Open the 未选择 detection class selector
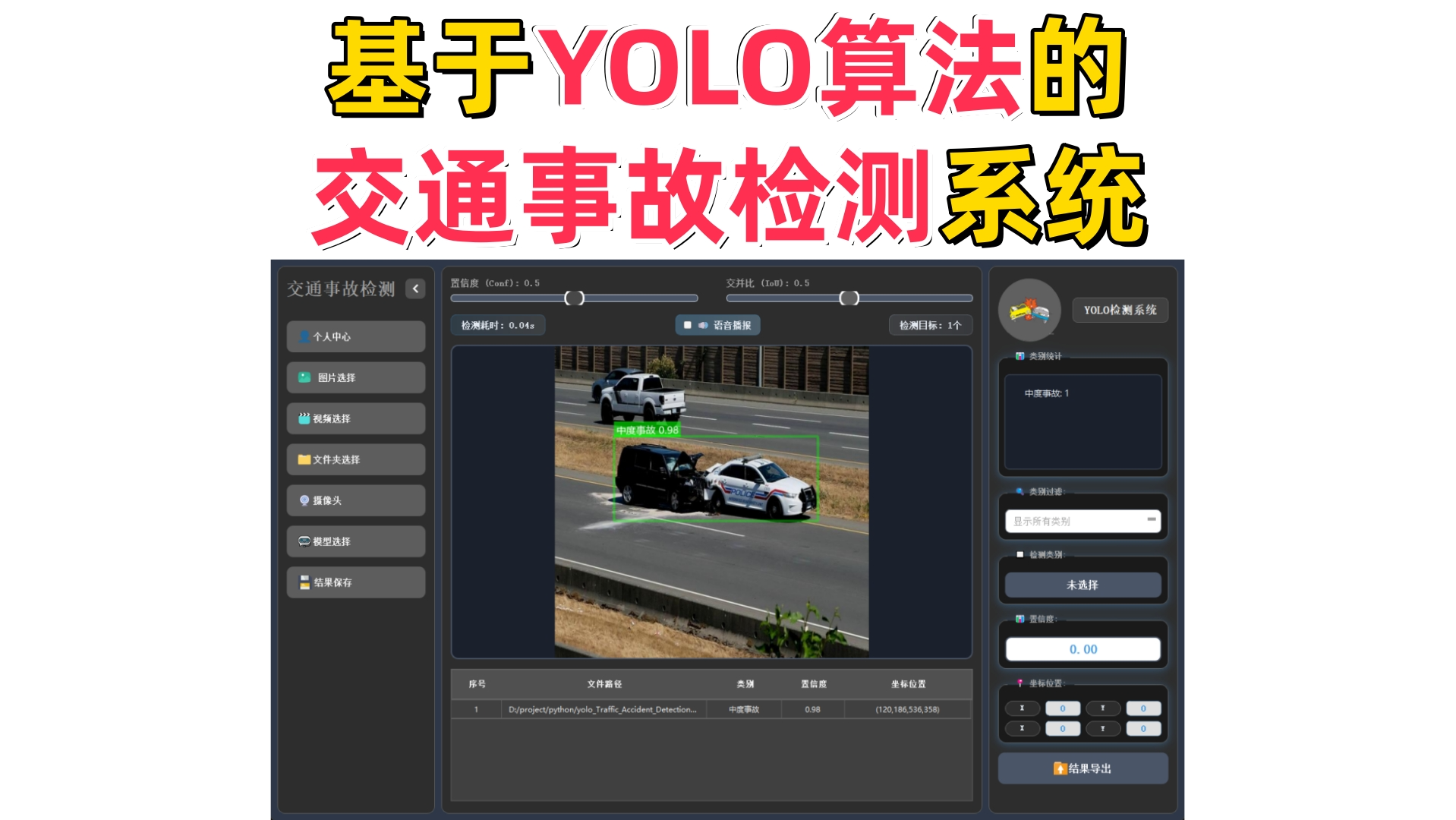 click(1083, 584)
